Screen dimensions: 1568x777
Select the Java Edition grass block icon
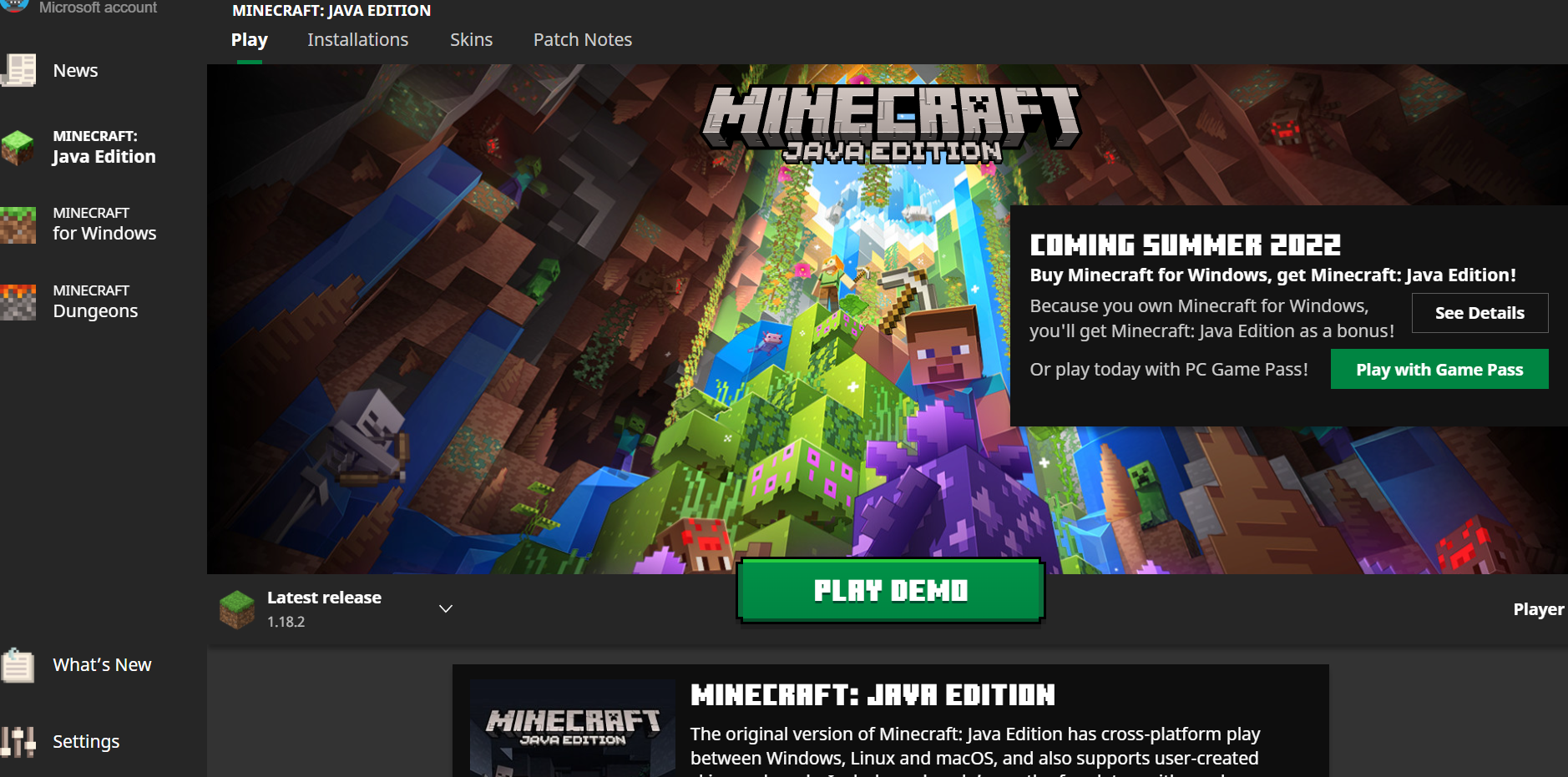pos(18,147)
